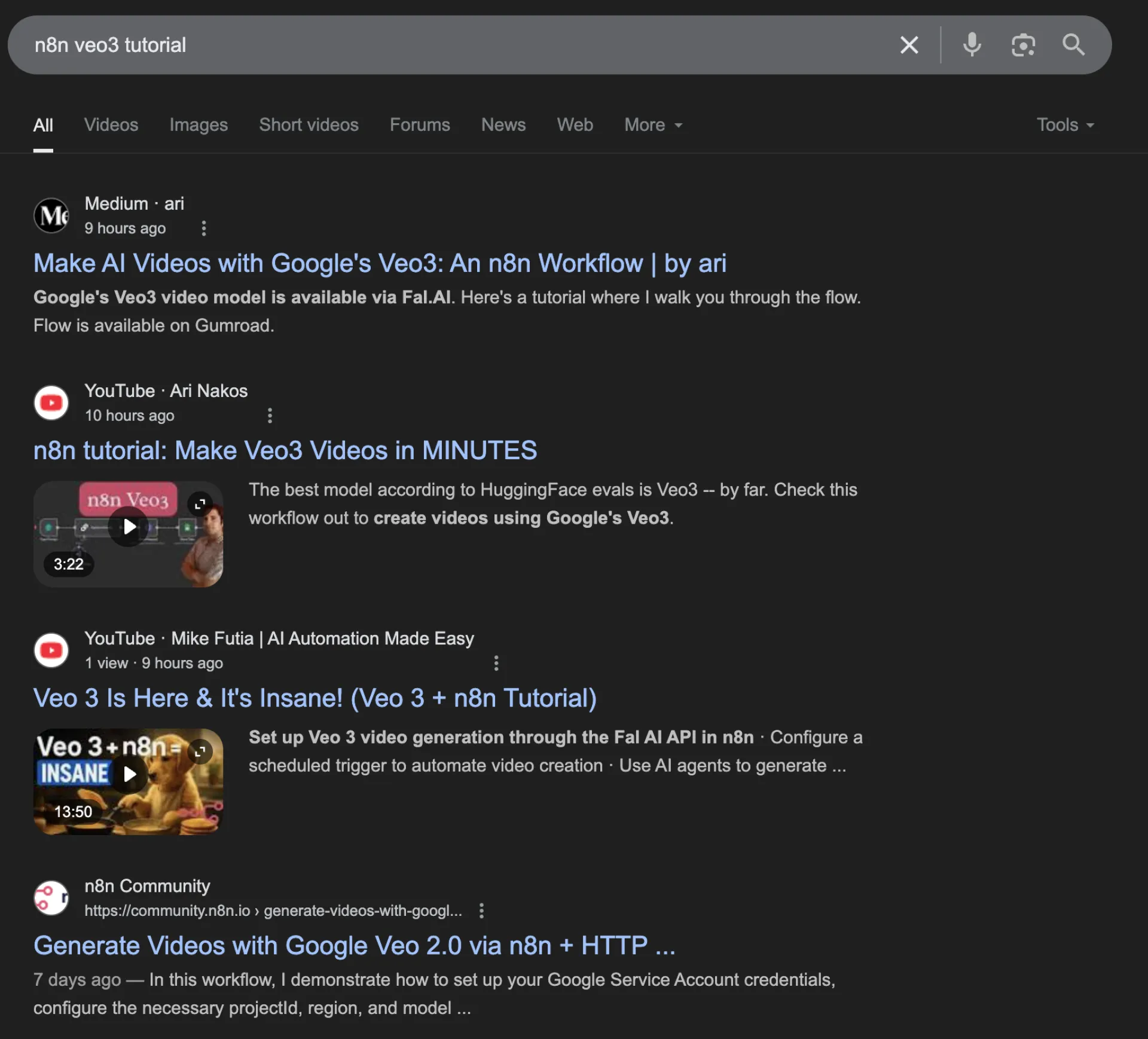Open the Tools dropdown
1148x1039 pixels.
tap(1065, 125)
